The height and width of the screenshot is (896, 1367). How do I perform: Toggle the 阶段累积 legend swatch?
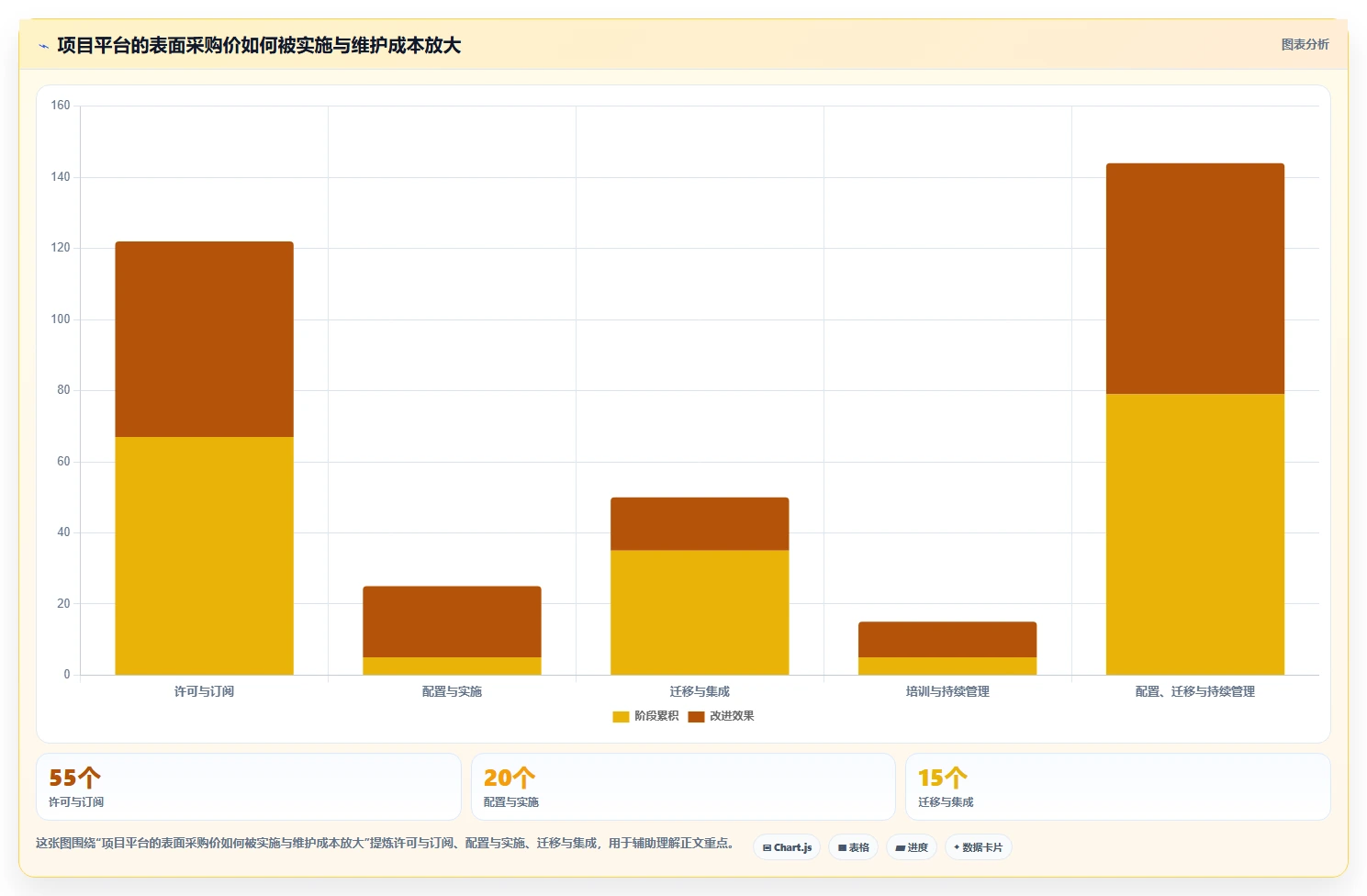[x=621, y=716]
